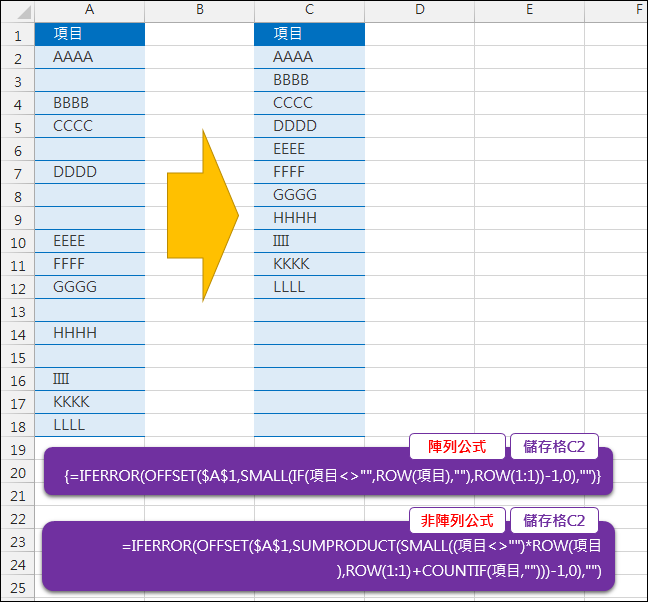Click cell BBBB in column C
648x602 pixels.
point(310,80)
